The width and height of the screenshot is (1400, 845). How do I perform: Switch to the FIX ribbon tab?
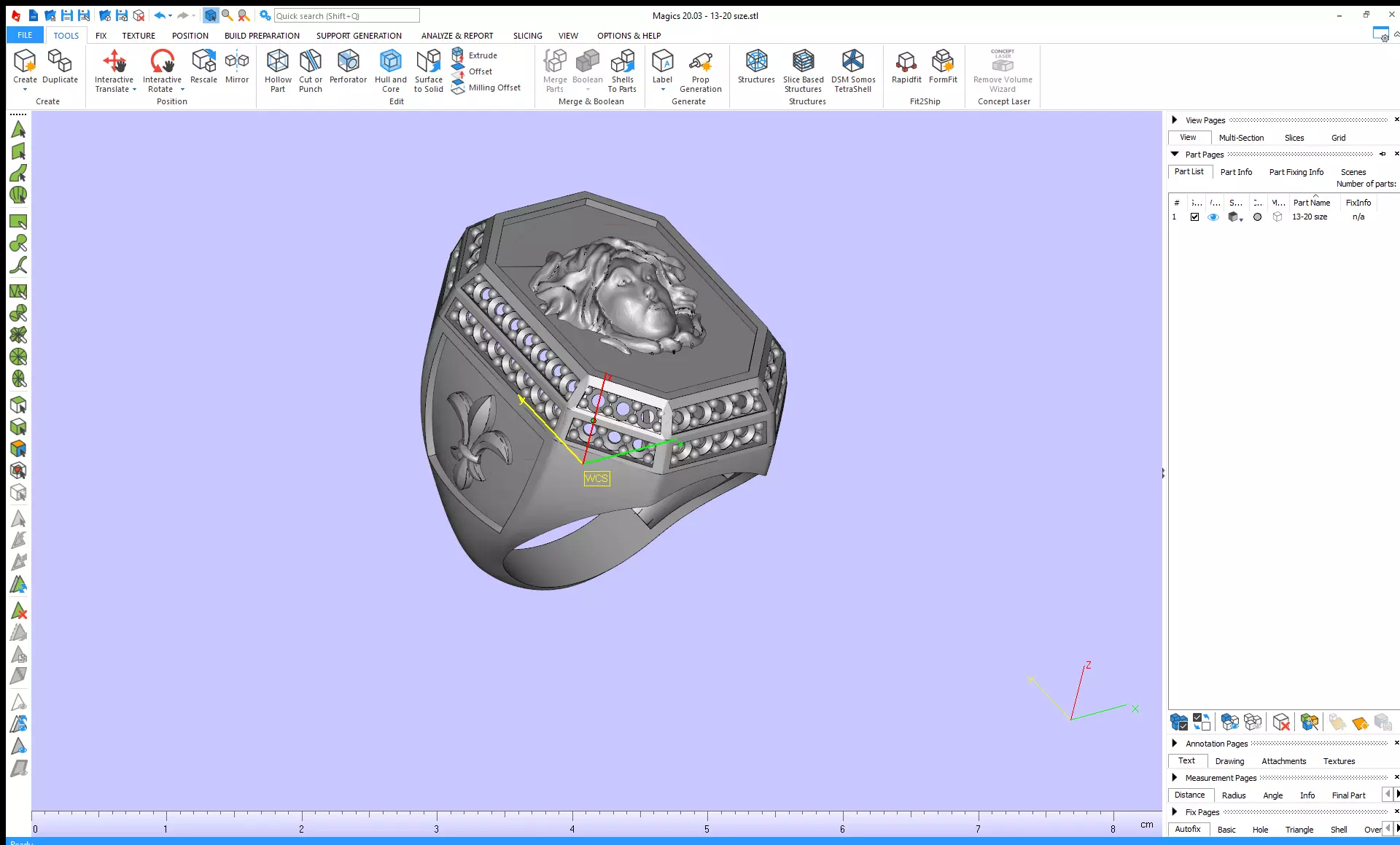[101, 35]
